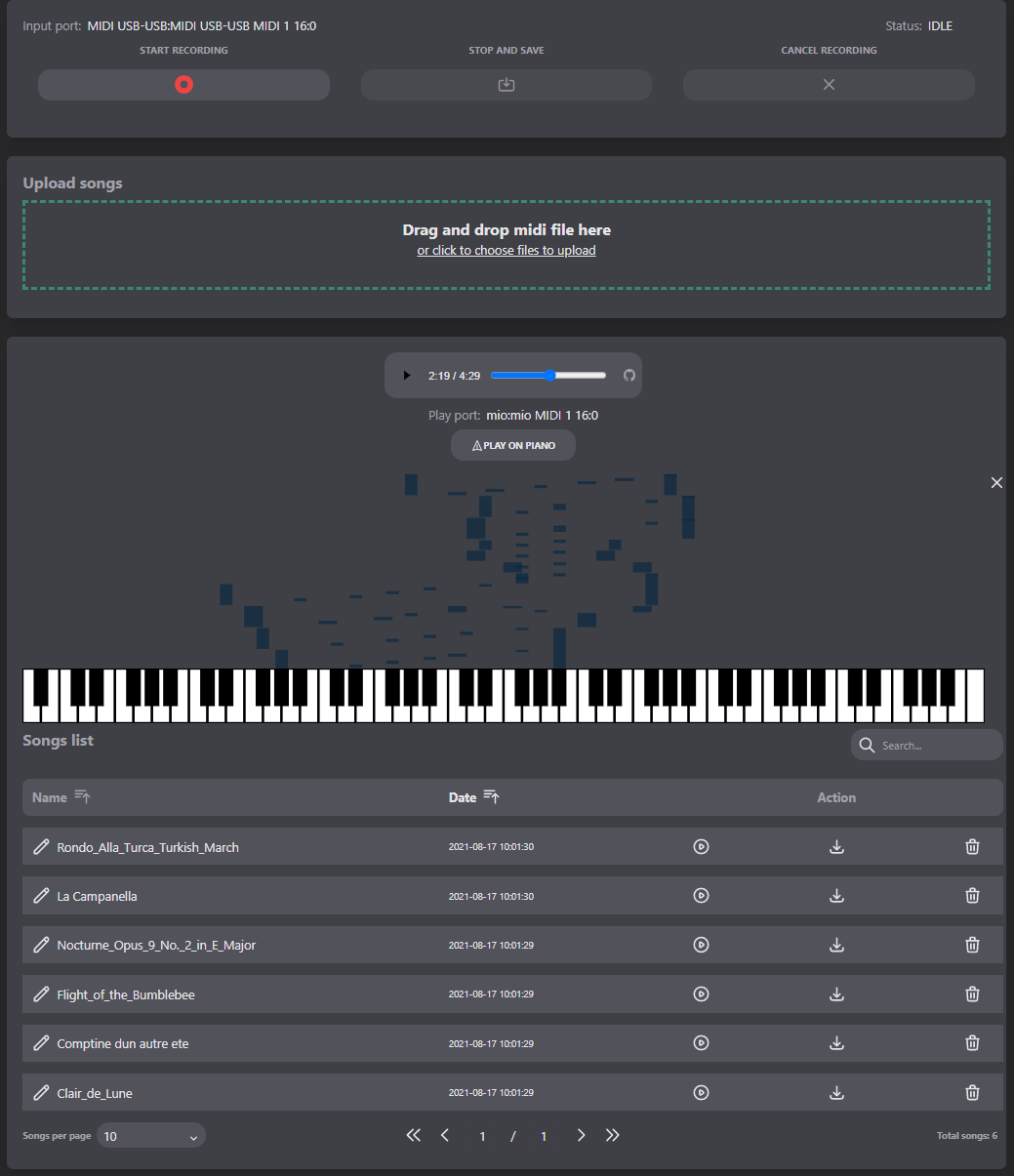The width and height of the screenshot is (1014, 1176).
Task: Click the Stop and Save download icon
Action: pyautogui.click(x=507, y=85)
